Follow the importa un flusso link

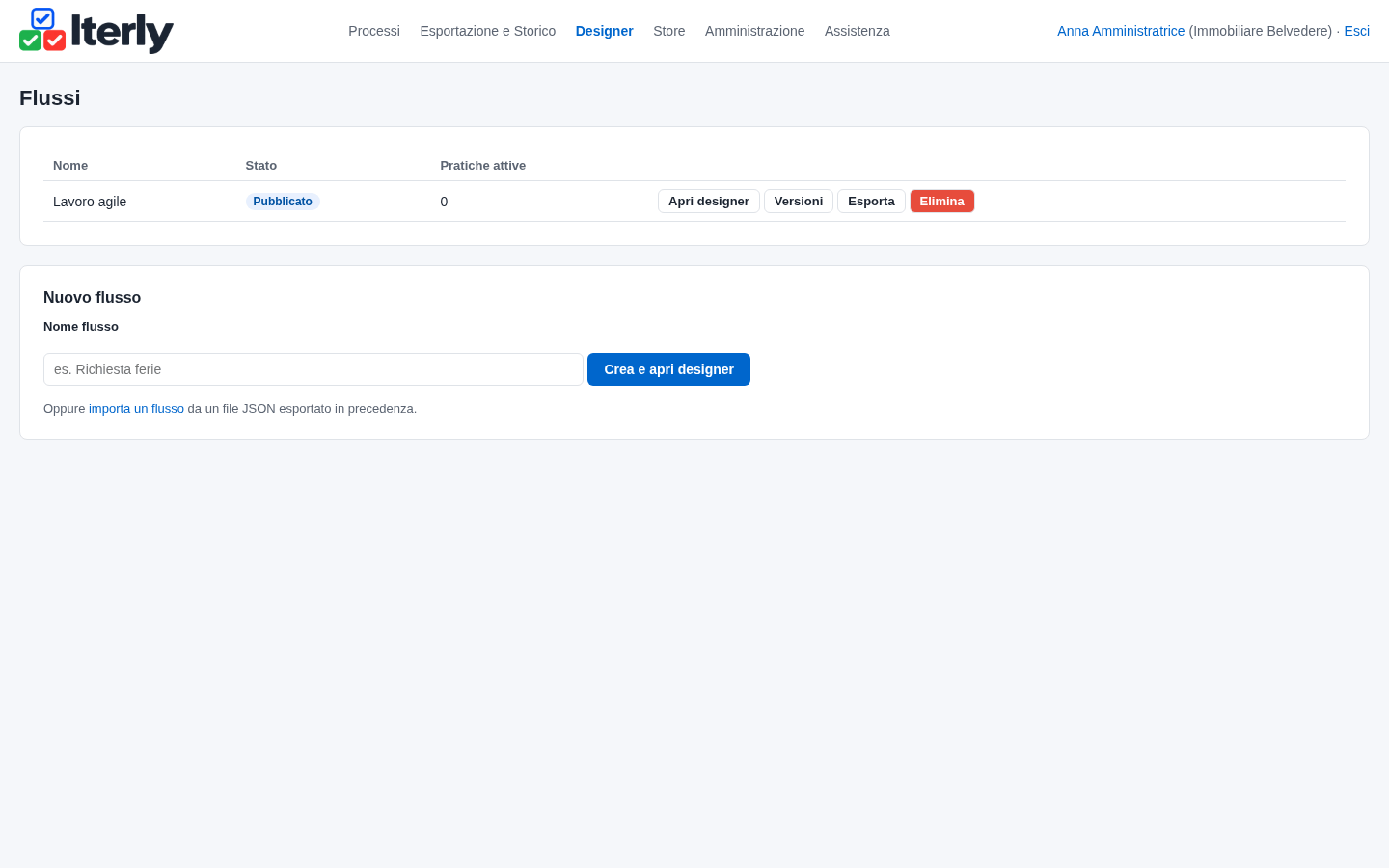point(136,409)
